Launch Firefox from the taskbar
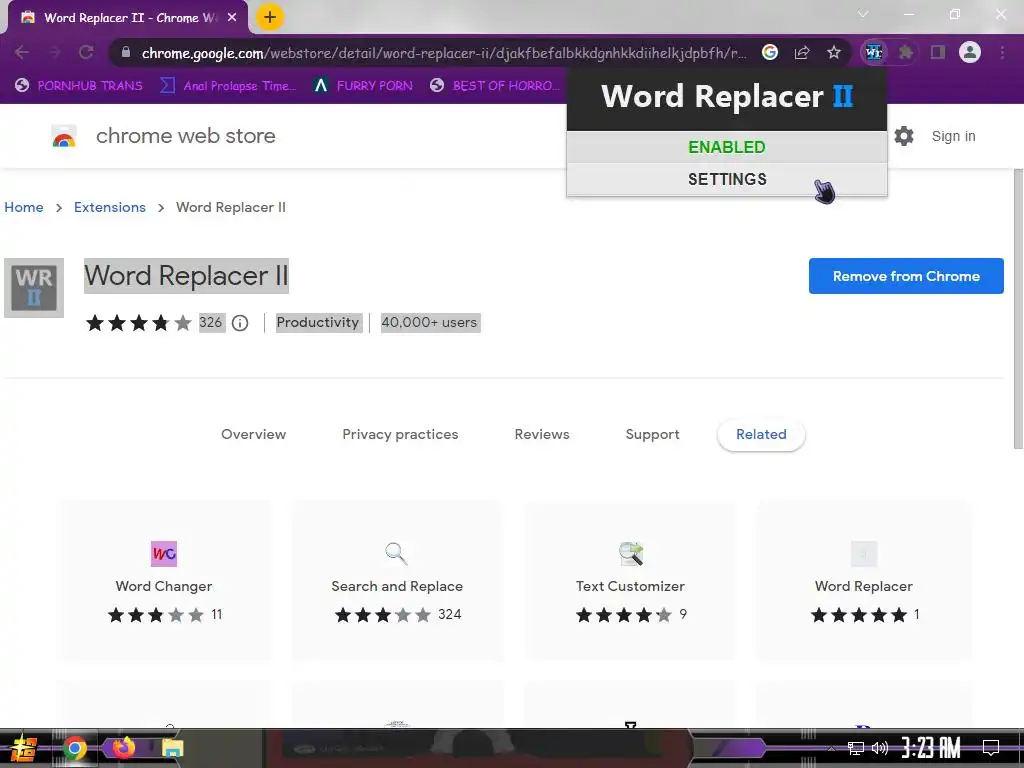The width and height of the screenshot is (1024, 768). pos(124,748)
